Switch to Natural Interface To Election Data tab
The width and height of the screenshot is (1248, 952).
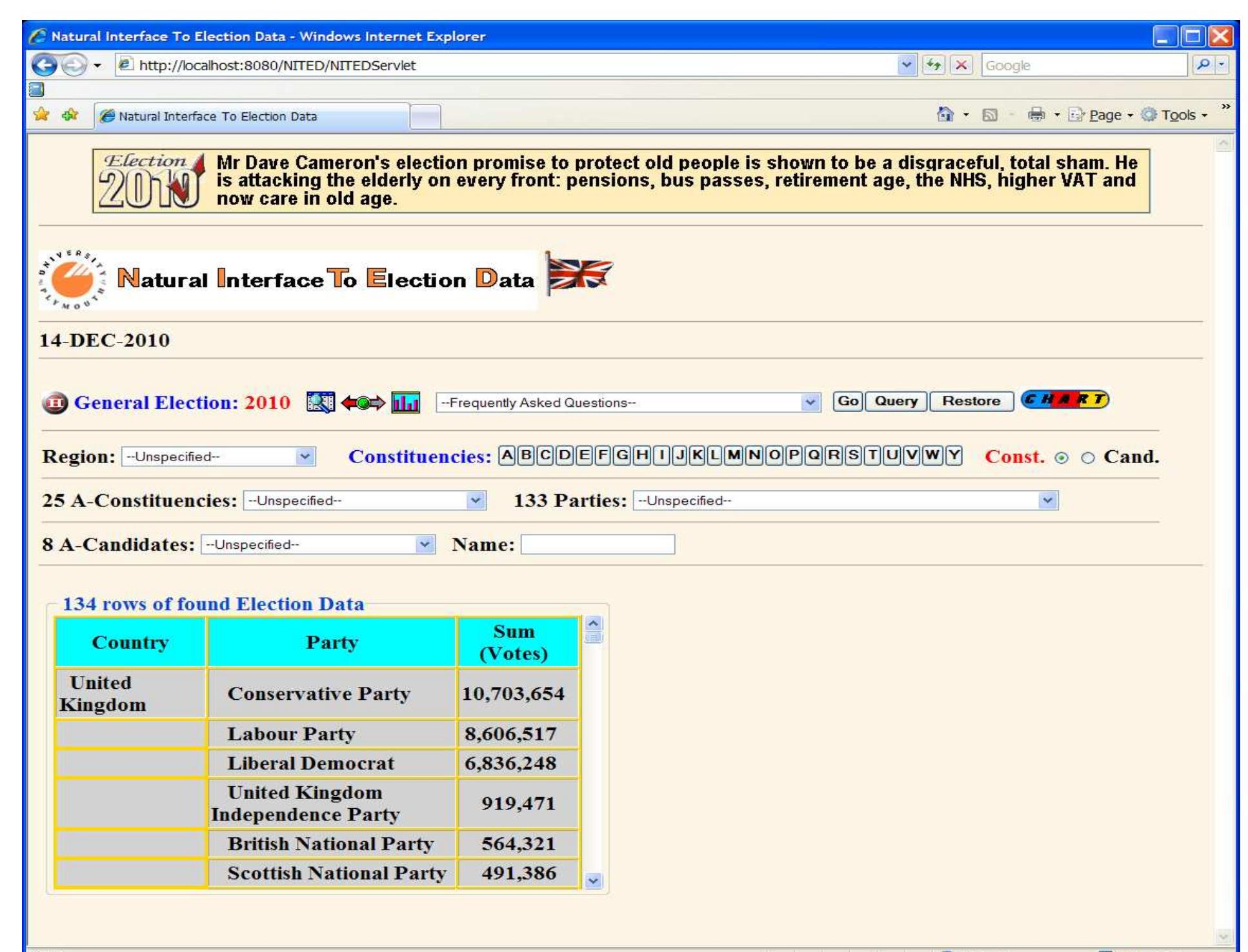point(252,116)
